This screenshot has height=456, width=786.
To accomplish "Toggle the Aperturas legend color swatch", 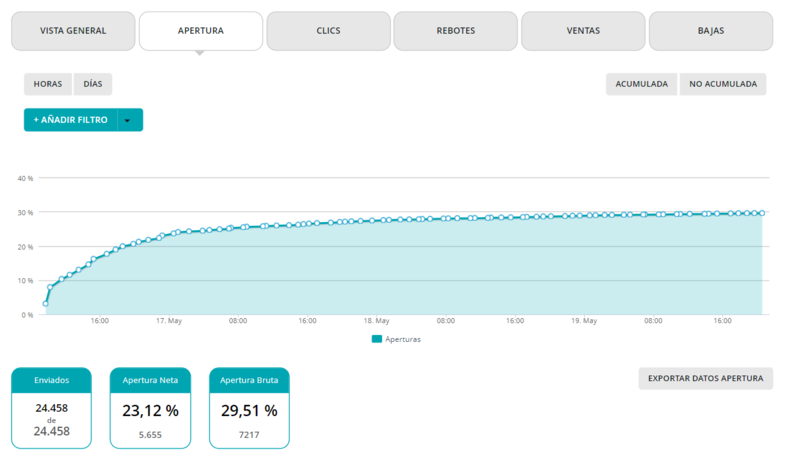I will click(376, 339).
